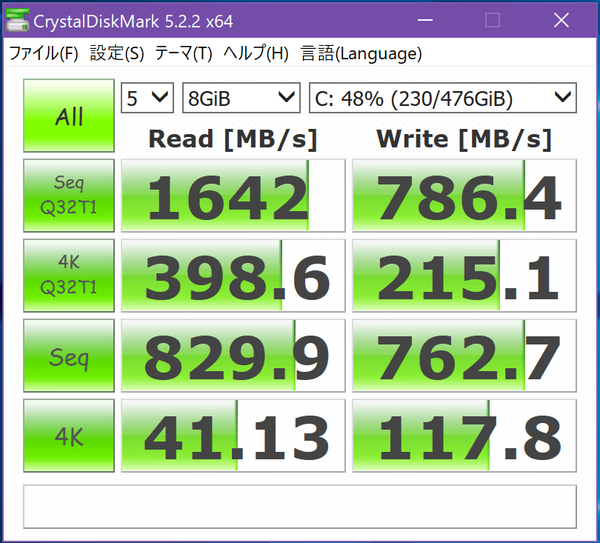Start the 4K Q32T1 test

[x=69, y=276]
